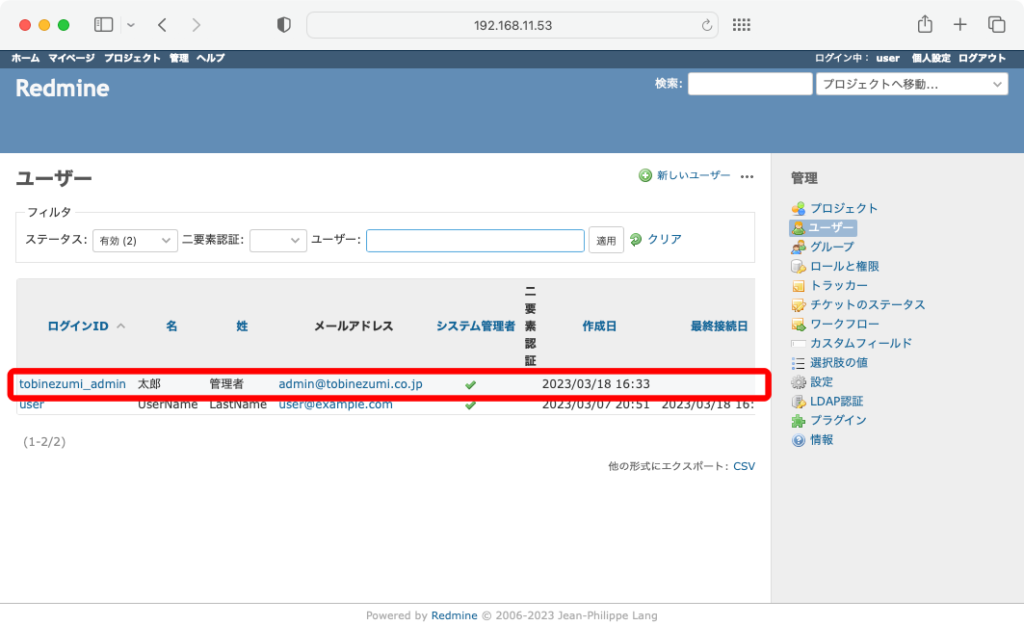Click the Safari address bar showing 192.168.11.53

512,25
